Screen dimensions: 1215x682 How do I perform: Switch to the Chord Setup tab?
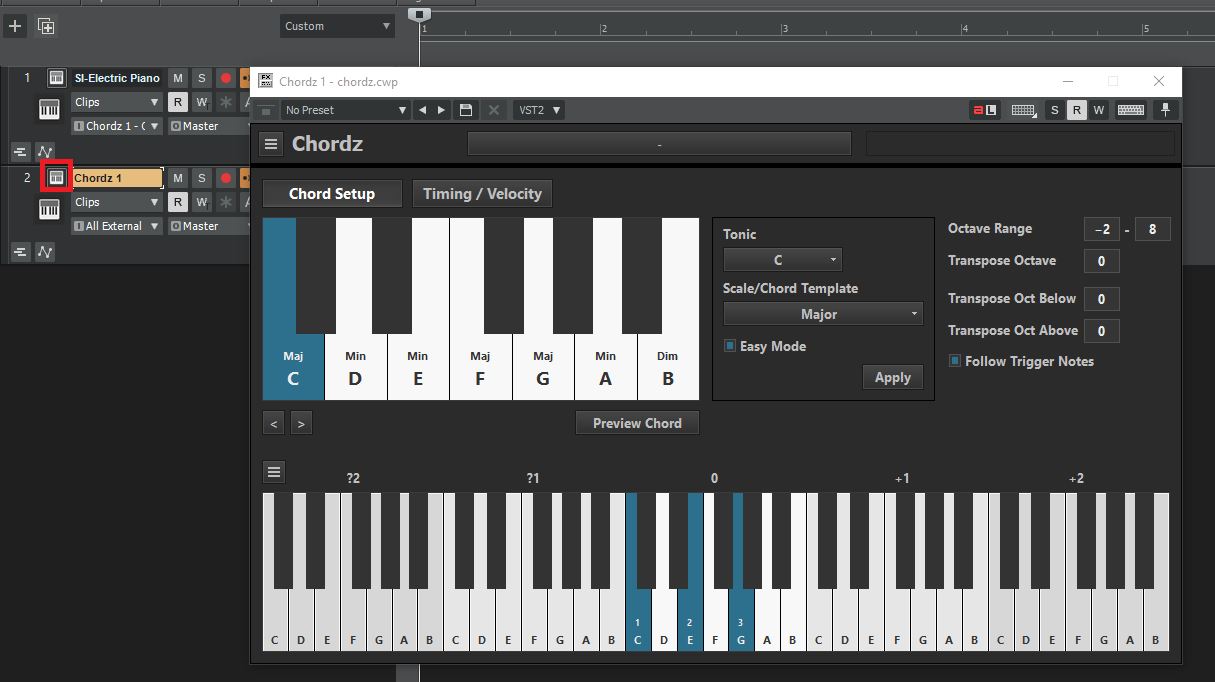pyautogui.click(x=332, y=194)
